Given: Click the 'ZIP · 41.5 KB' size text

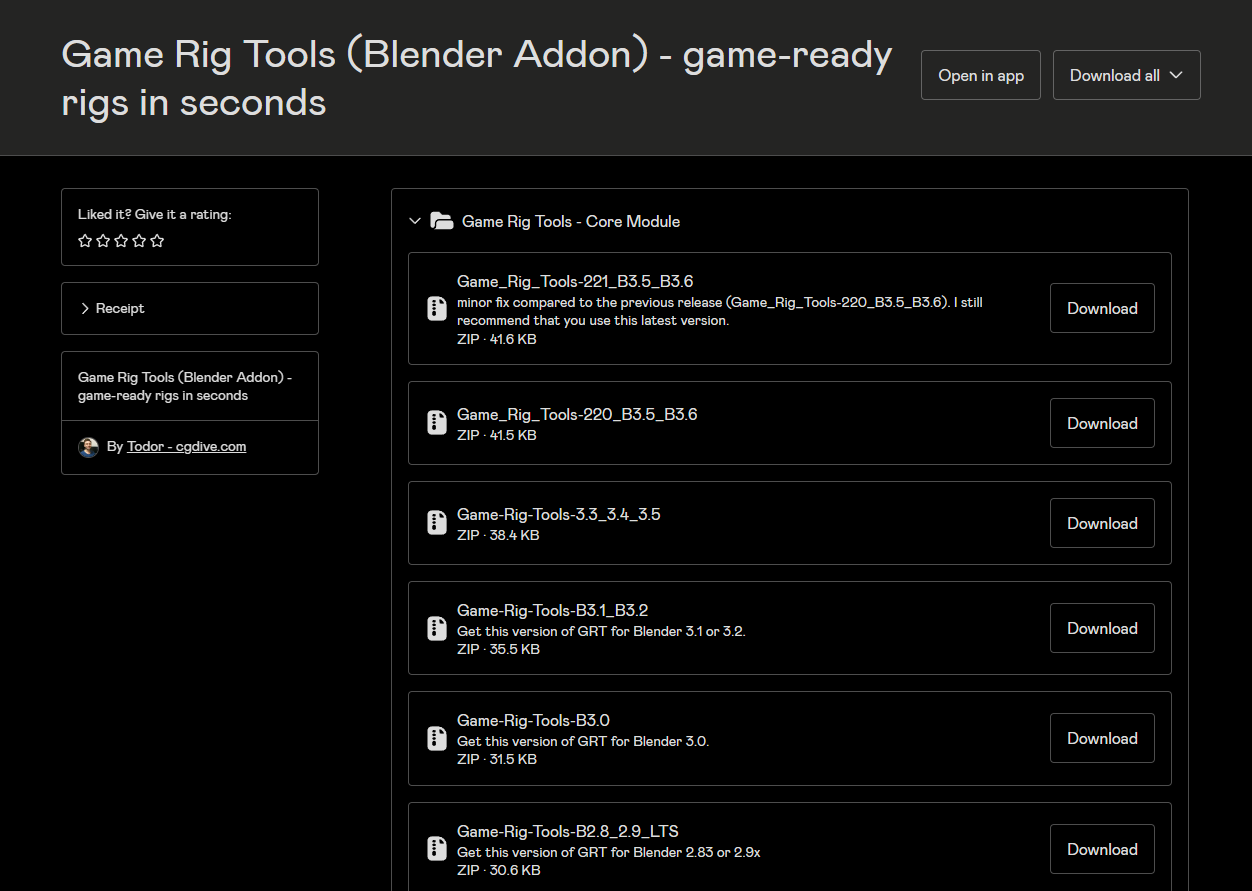Looking at the screenshot, I should (497, 435).
